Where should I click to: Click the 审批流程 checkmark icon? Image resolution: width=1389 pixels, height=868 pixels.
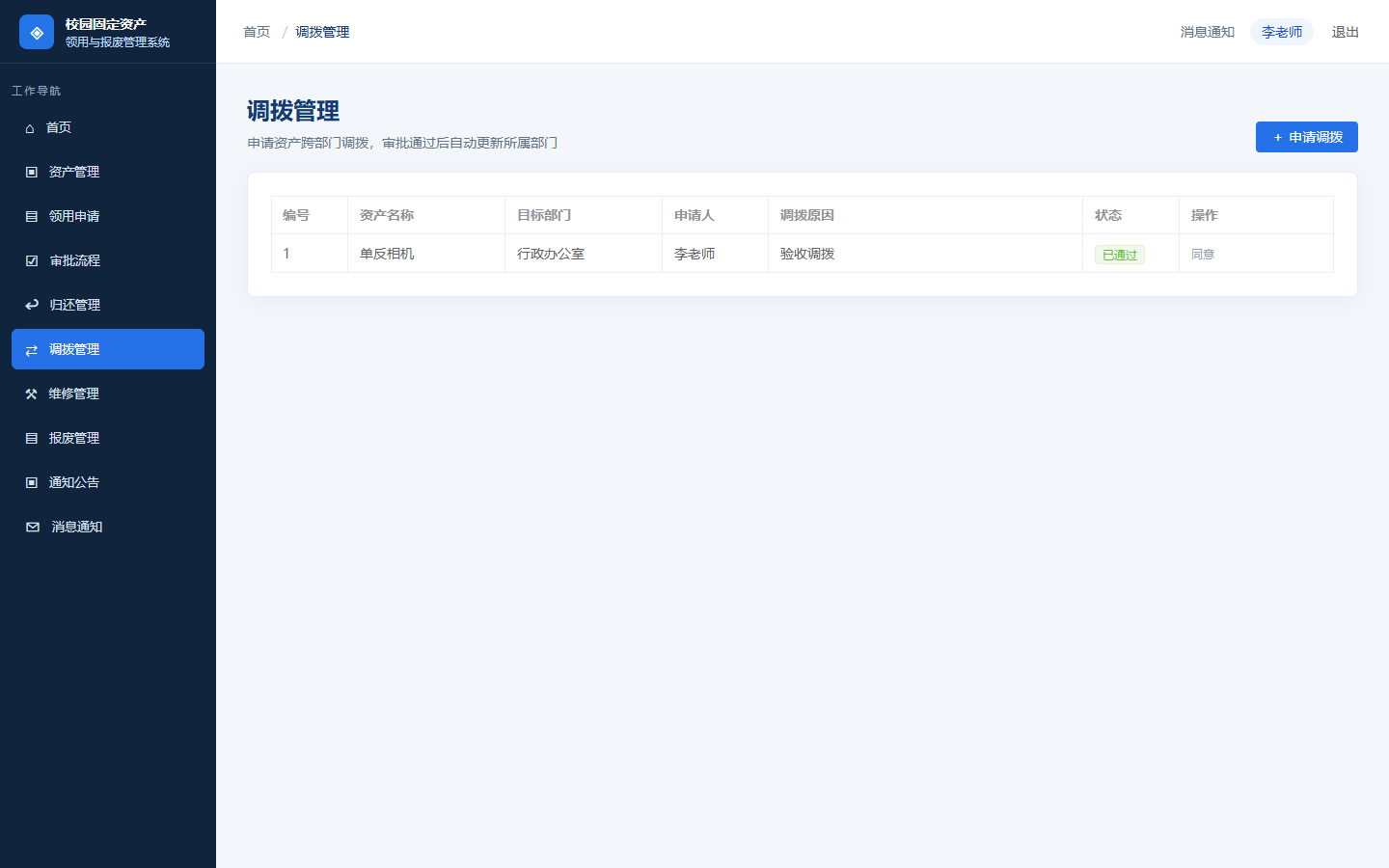[x=32, y=260]
